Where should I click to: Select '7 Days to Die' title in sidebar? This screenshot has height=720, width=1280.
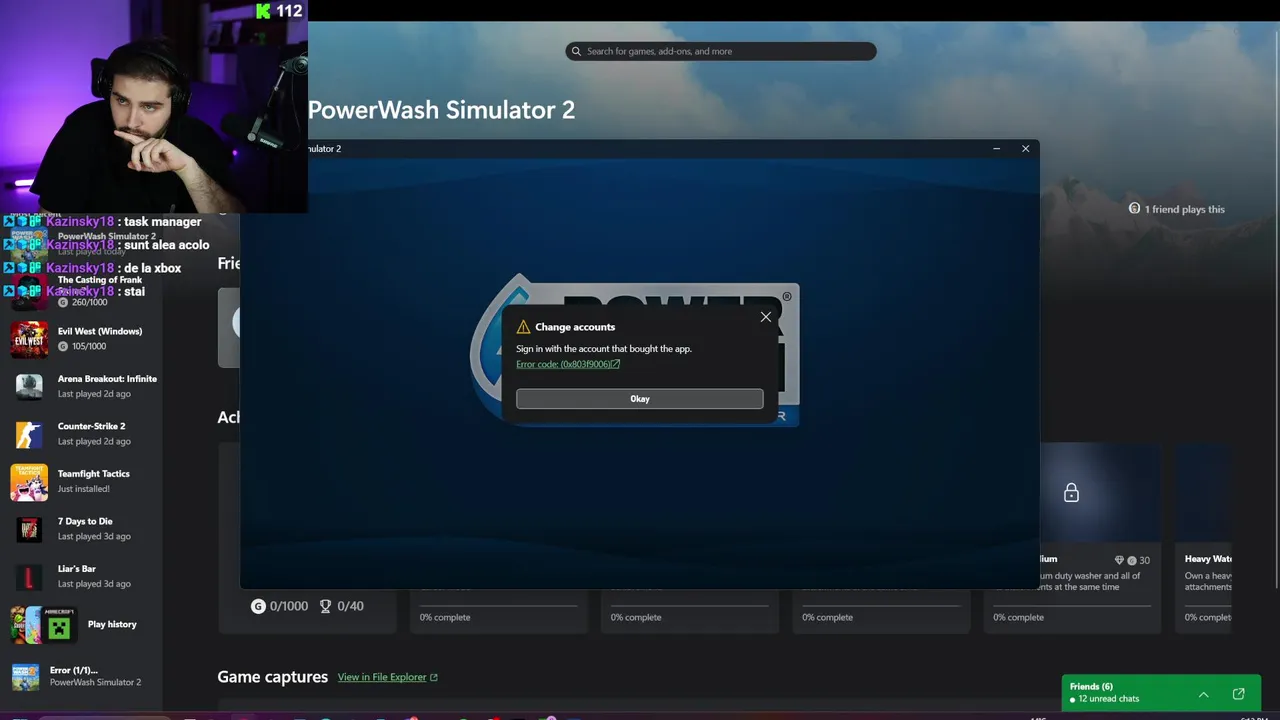pyautogui.click(x=85, y=521)
